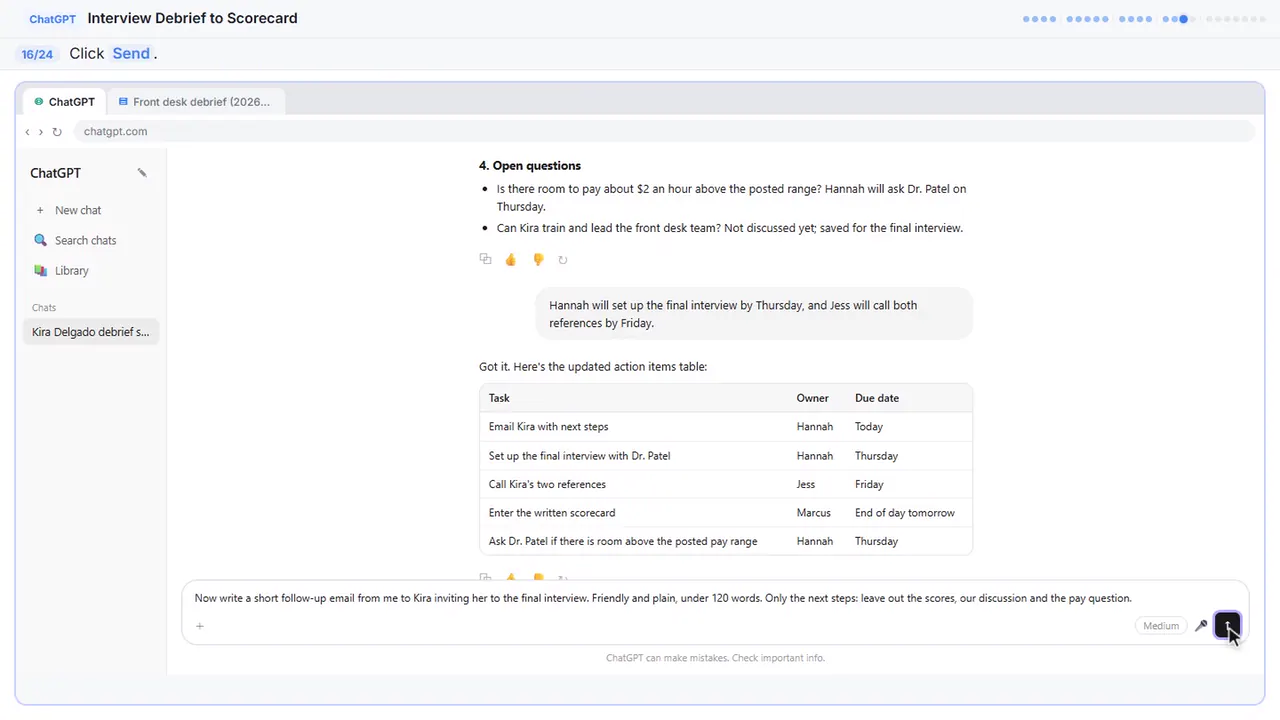
Task: Regenerate the Open questions response
Action: [x=563, y=259]
